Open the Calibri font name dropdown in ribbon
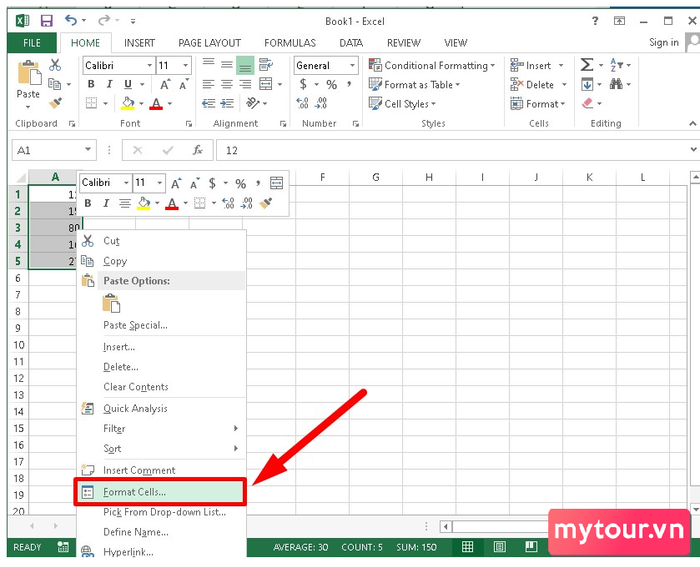 (x=150, y=66)
